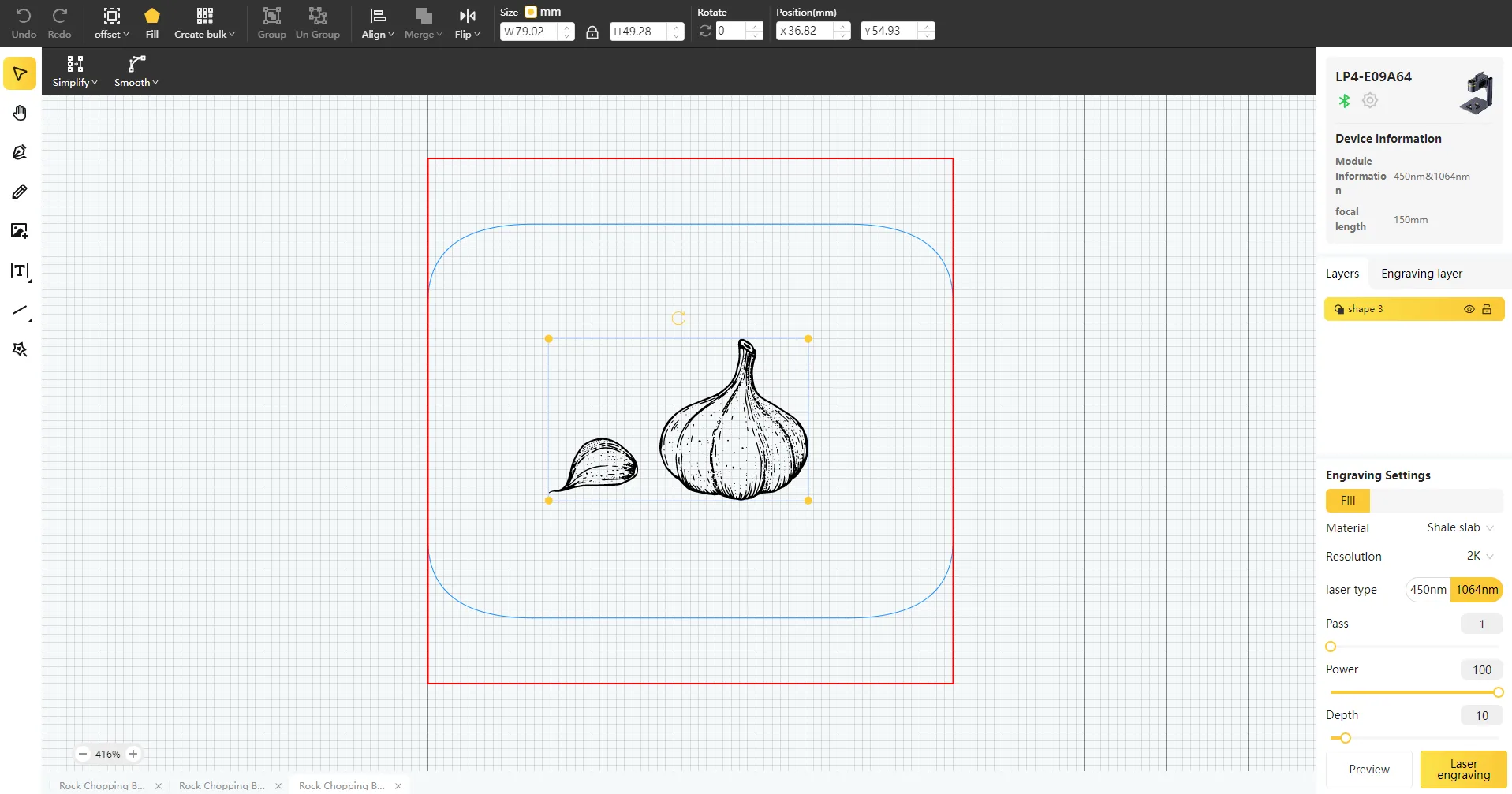The image size is (1512, 794).
Task: Select the 1064nm laser type
Action: click(1477, 590)
